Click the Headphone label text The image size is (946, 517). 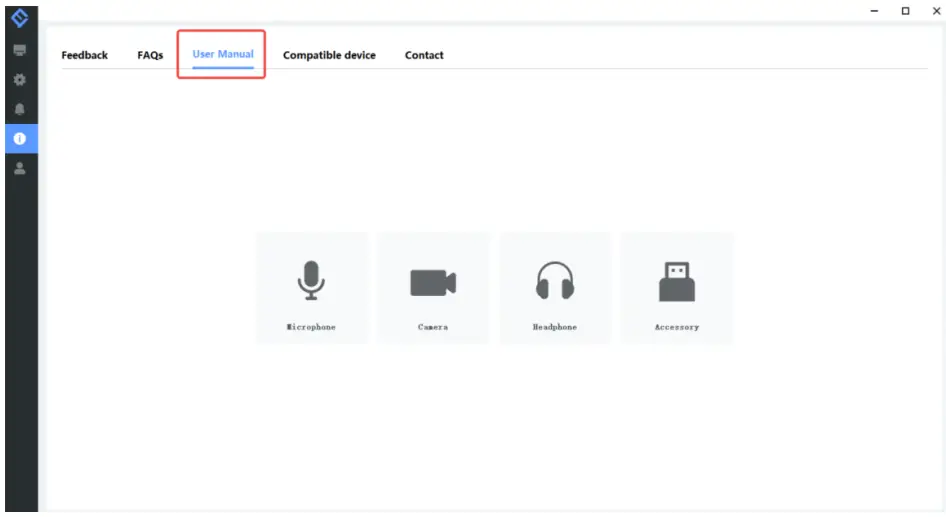point(555,327)
